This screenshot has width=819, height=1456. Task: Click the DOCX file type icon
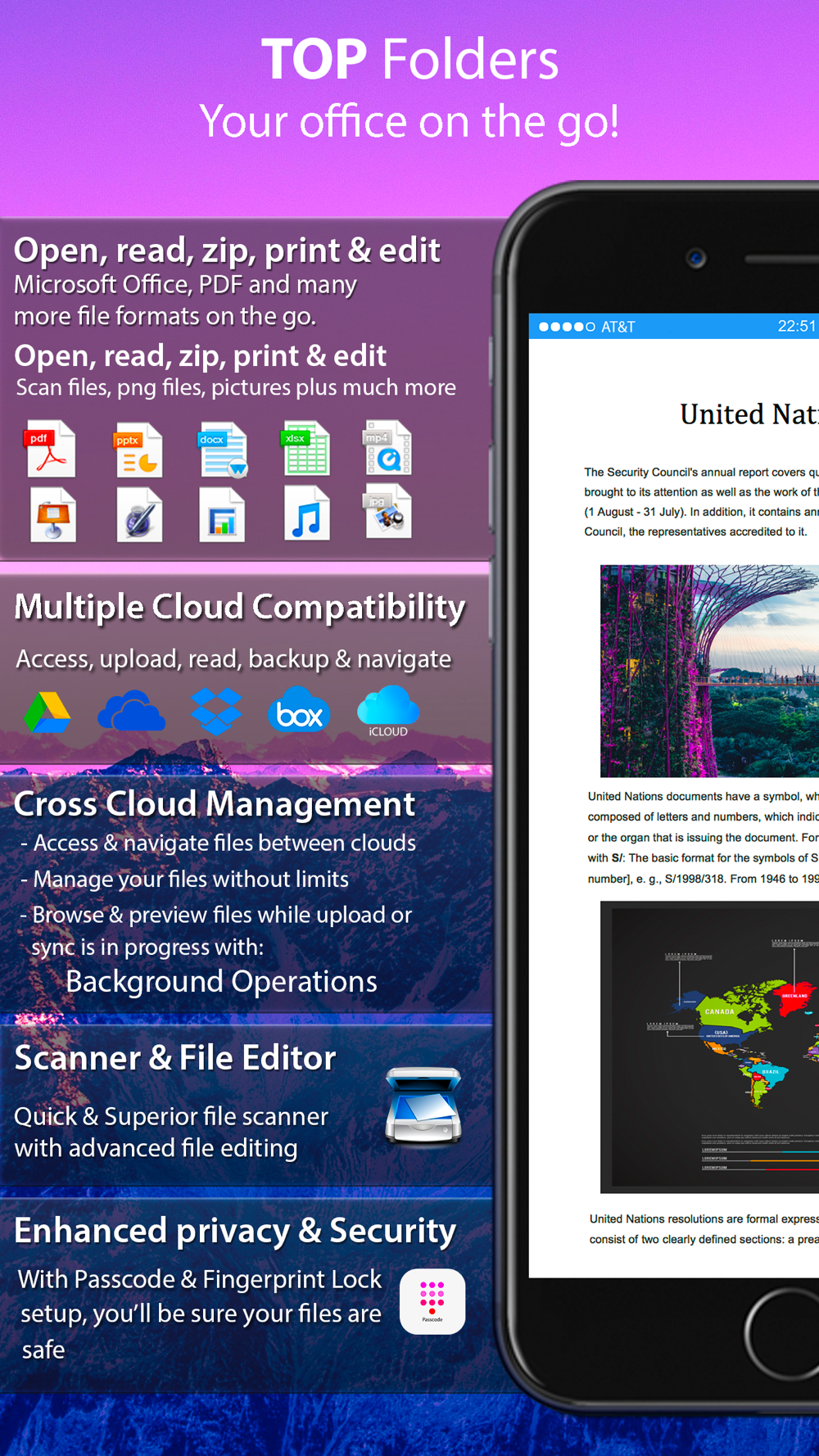pos(223,450)
